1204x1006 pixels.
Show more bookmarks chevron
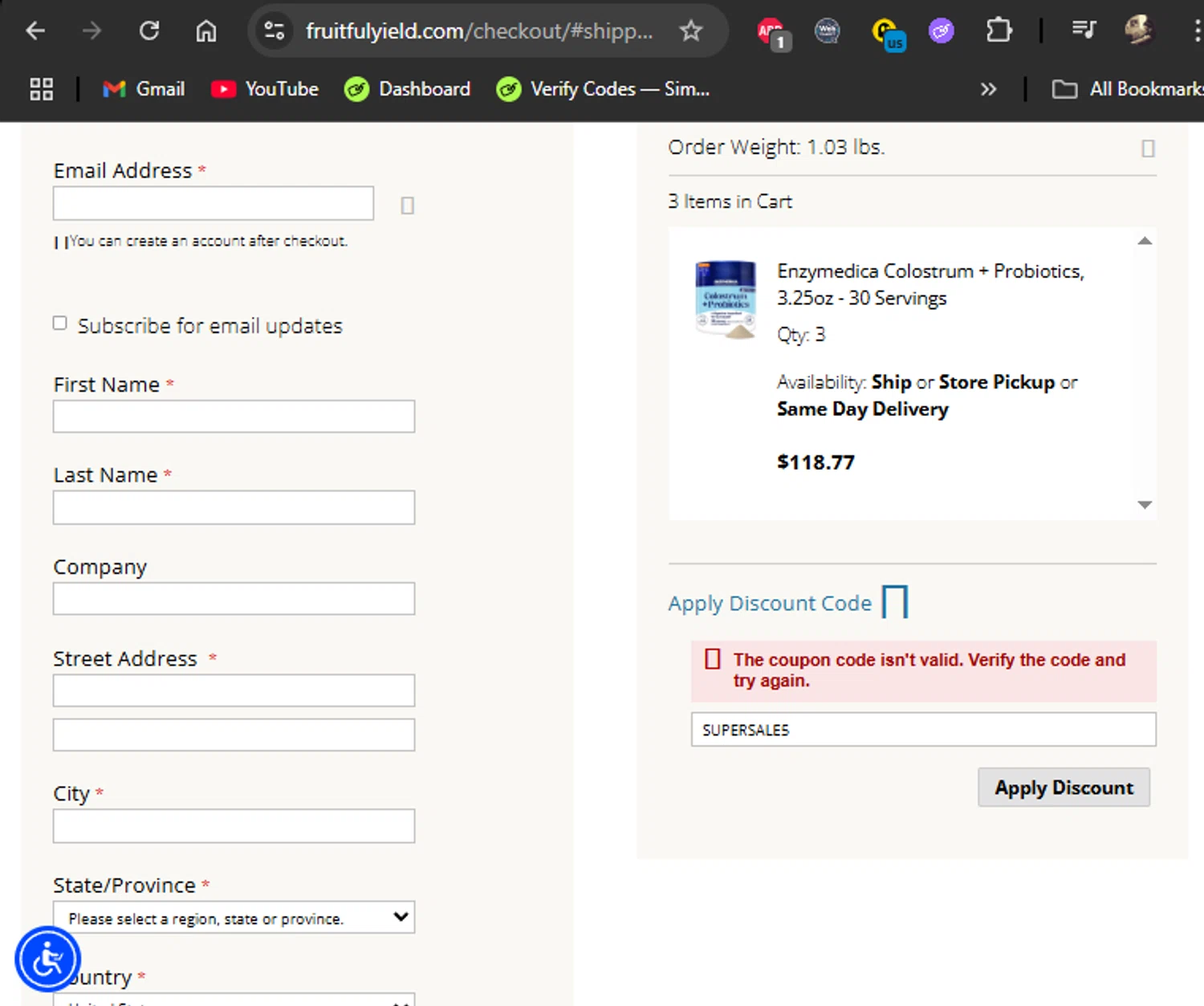[988, 89]
